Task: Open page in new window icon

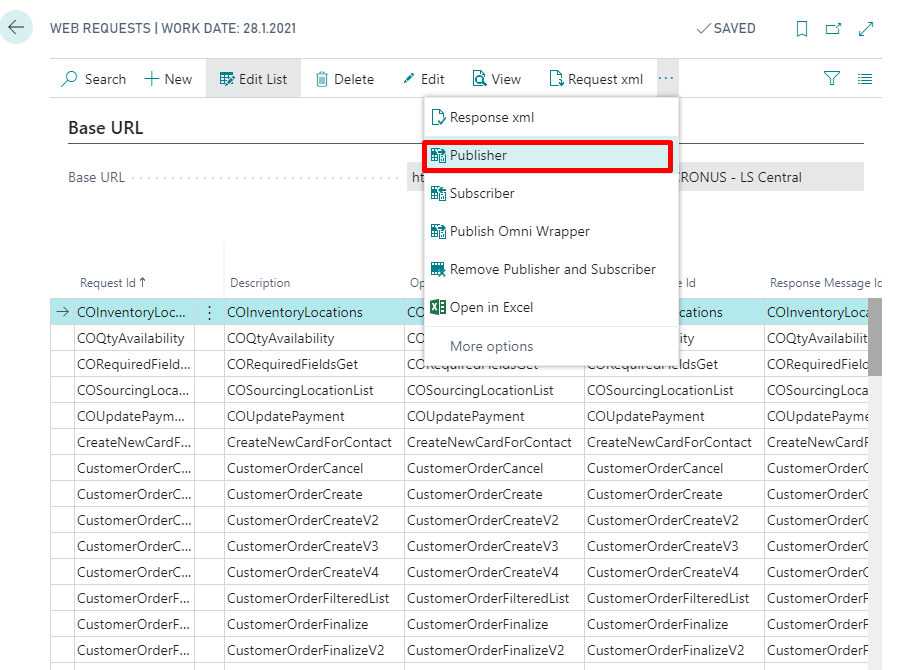Action: click(x=833, y=29)
